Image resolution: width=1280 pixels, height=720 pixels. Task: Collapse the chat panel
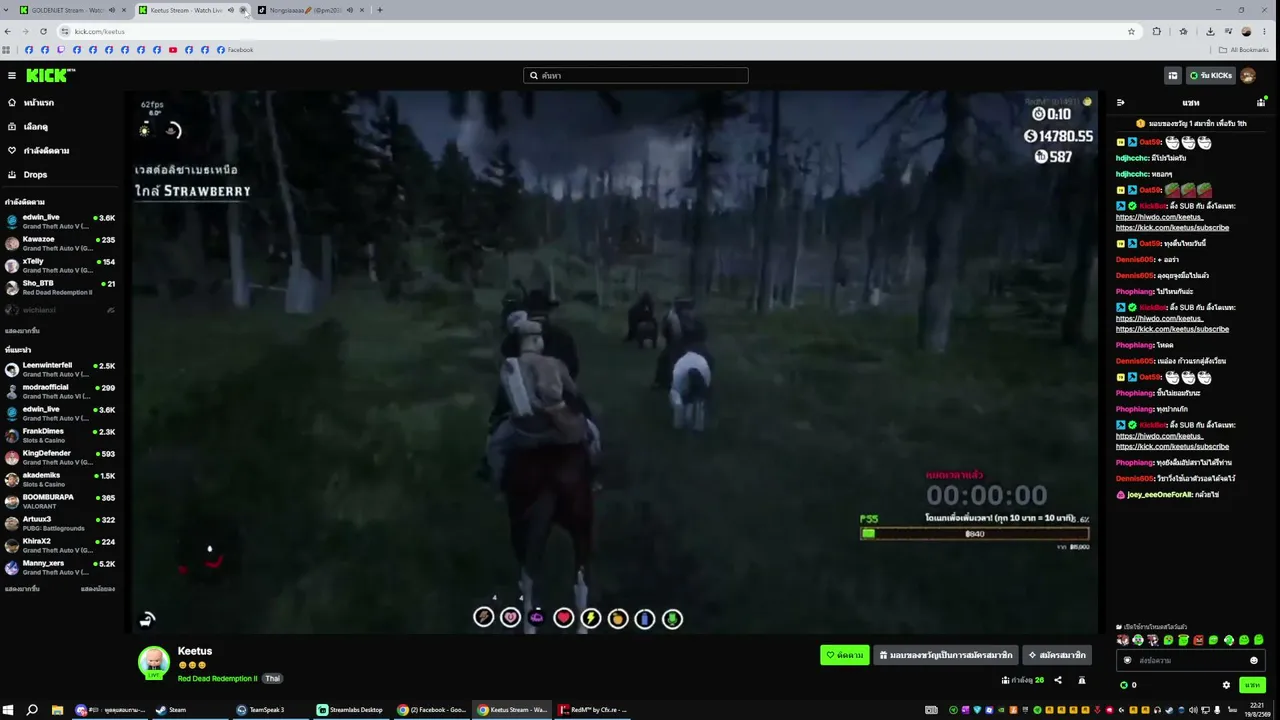1121,103
